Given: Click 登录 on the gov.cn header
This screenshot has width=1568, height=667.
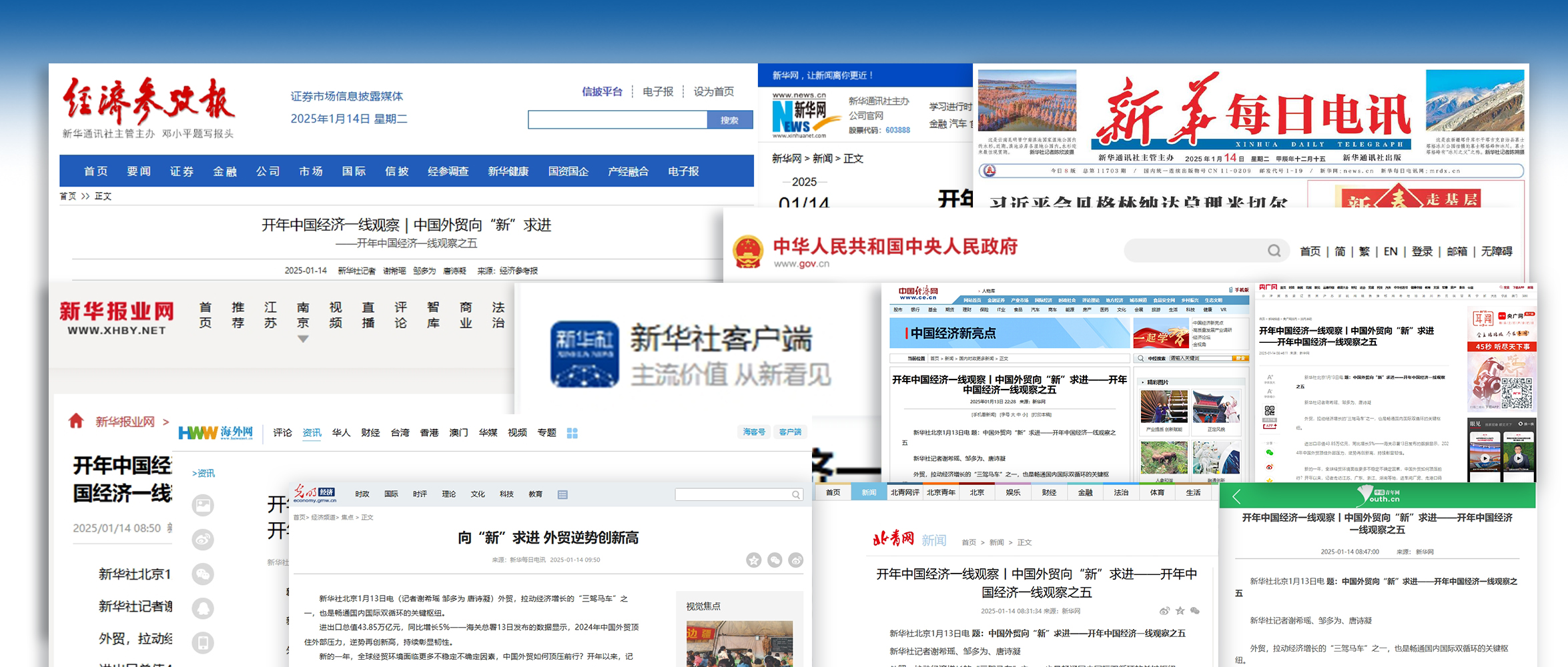Looking at the screenshot, I should (1422, 251).
